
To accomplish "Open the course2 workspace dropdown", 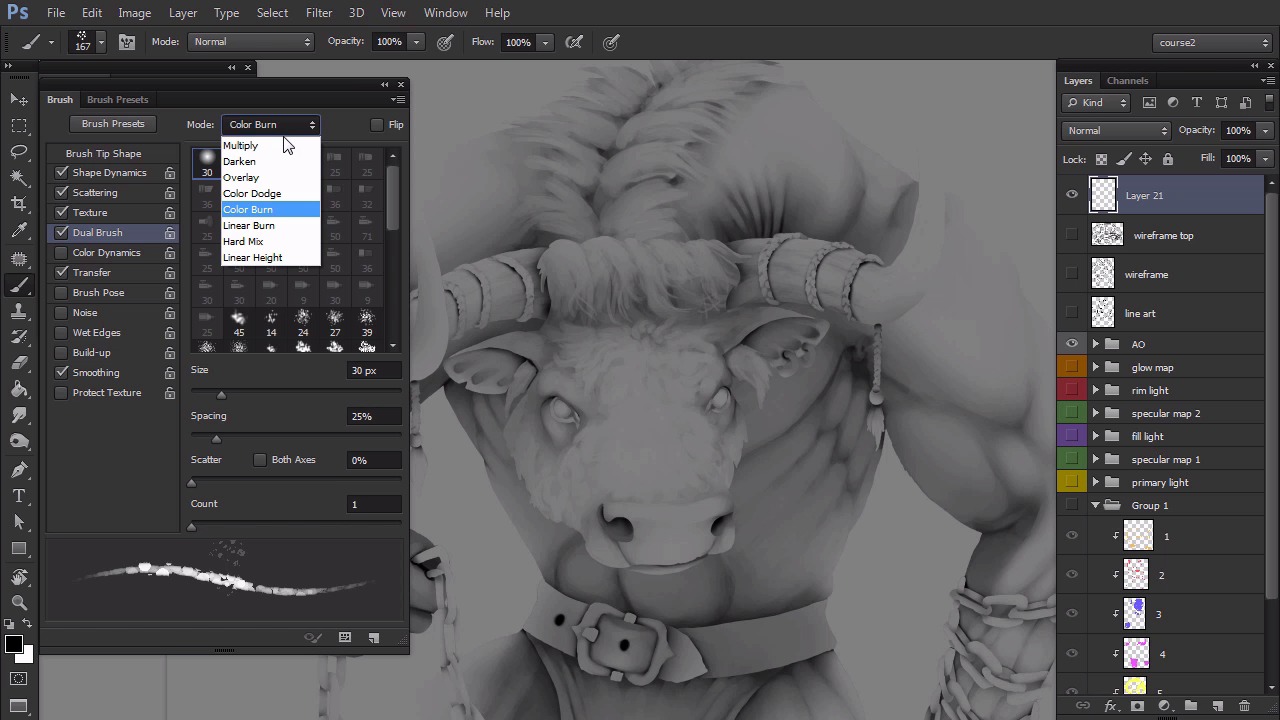I will (x=1212, y=43).
